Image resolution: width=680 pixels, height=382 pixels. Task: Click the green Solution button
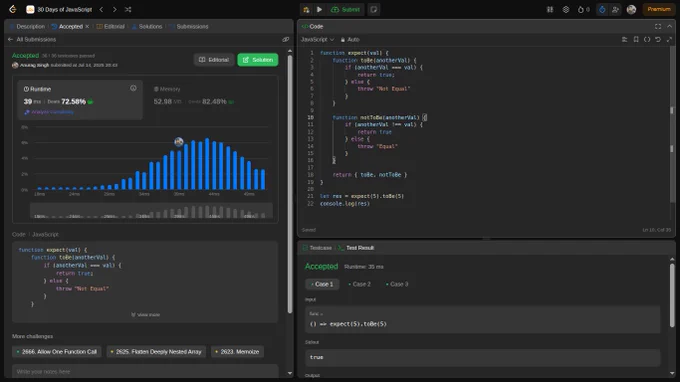click(258, 60)
